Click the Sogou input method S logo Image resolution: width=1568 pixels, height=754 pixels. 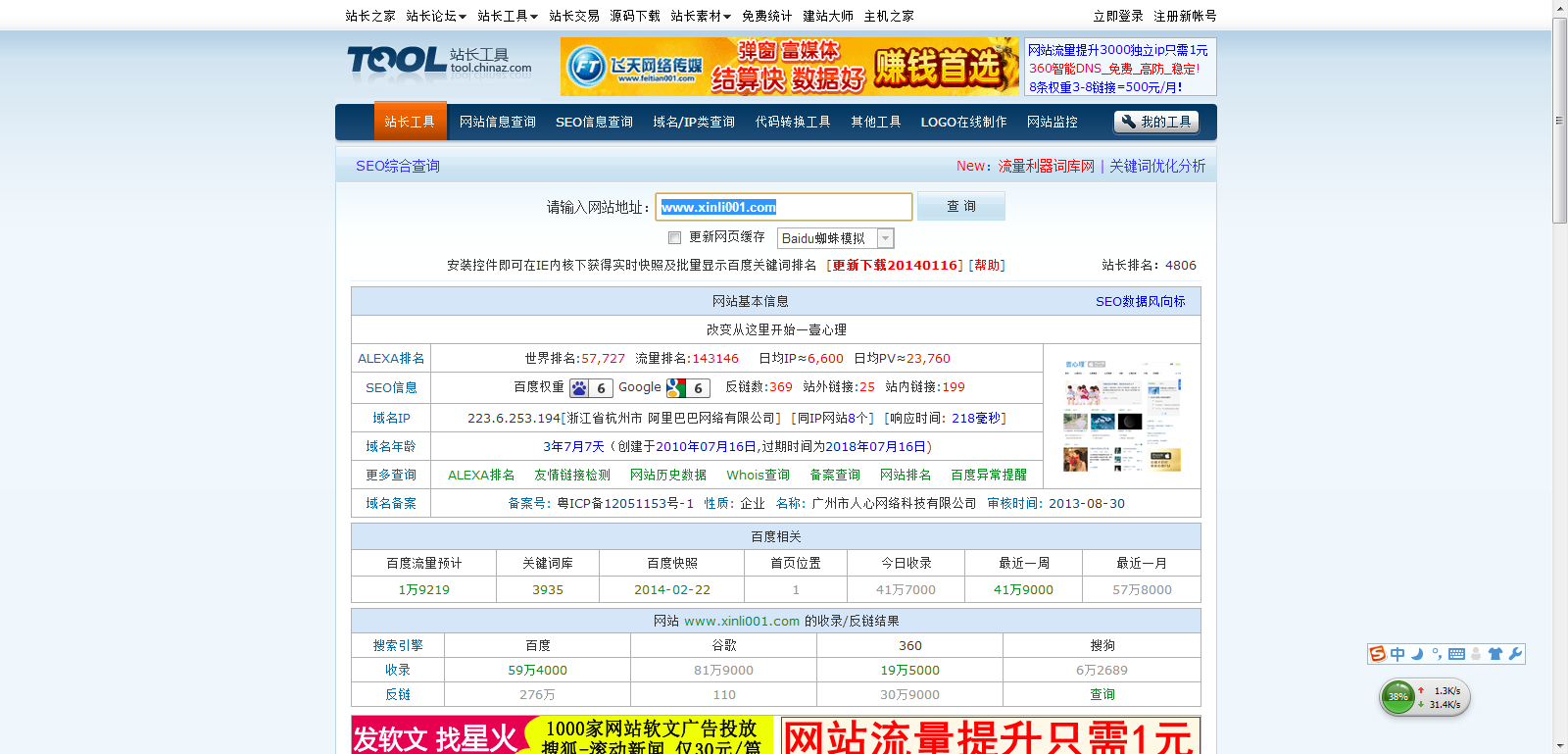pyautogui.click(x=1378, y=654)
